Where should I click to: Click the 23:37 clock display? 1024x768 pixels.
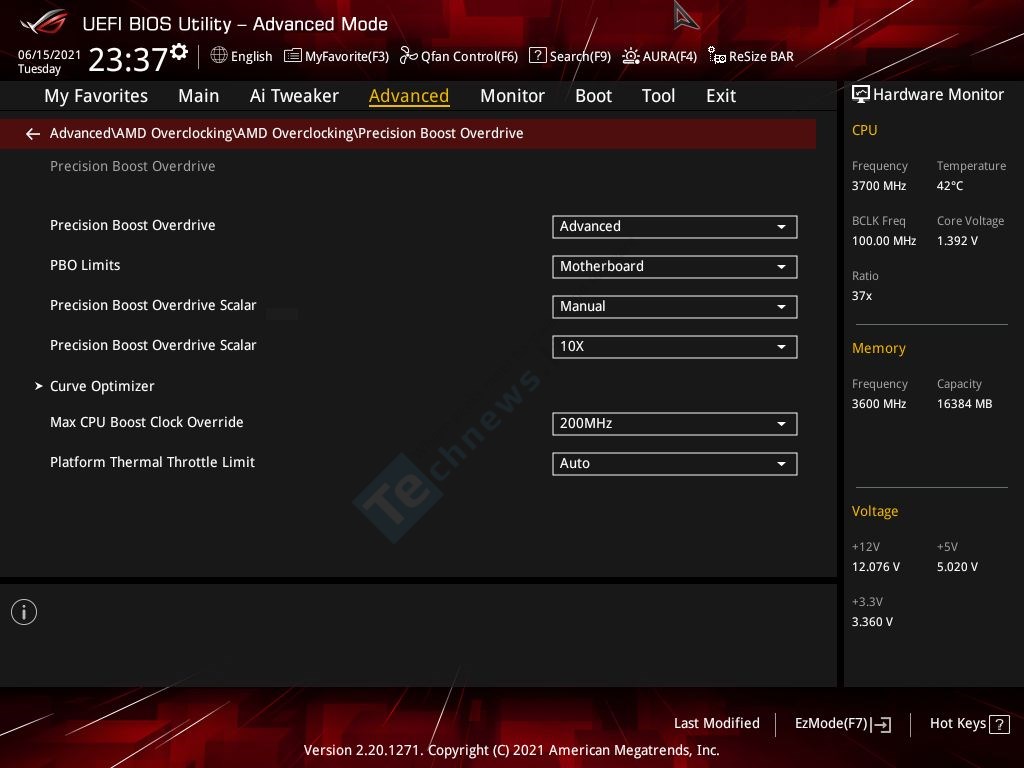pyautogui.click(x=128, y=59)
